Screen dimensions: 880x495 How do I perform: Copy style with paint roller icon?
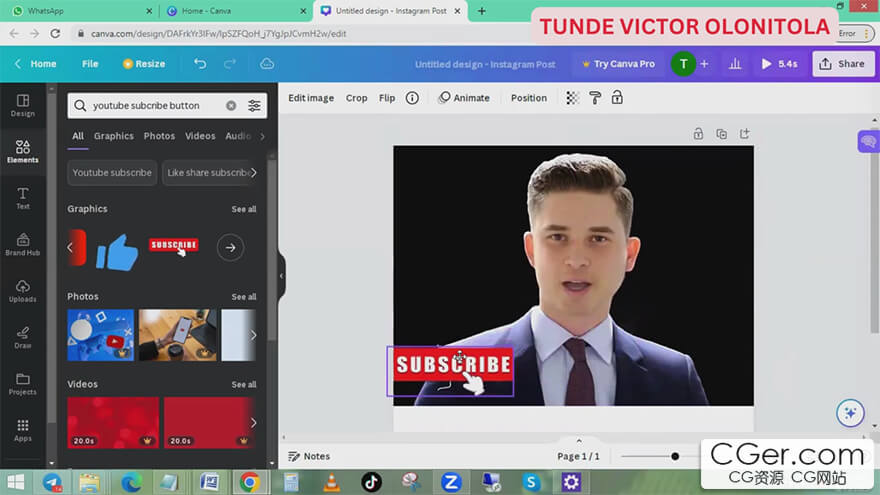(595, 98)
